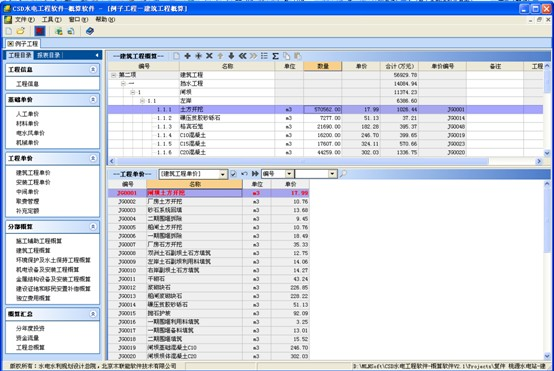Open the 编号 search field dropdown

[289, 174]
